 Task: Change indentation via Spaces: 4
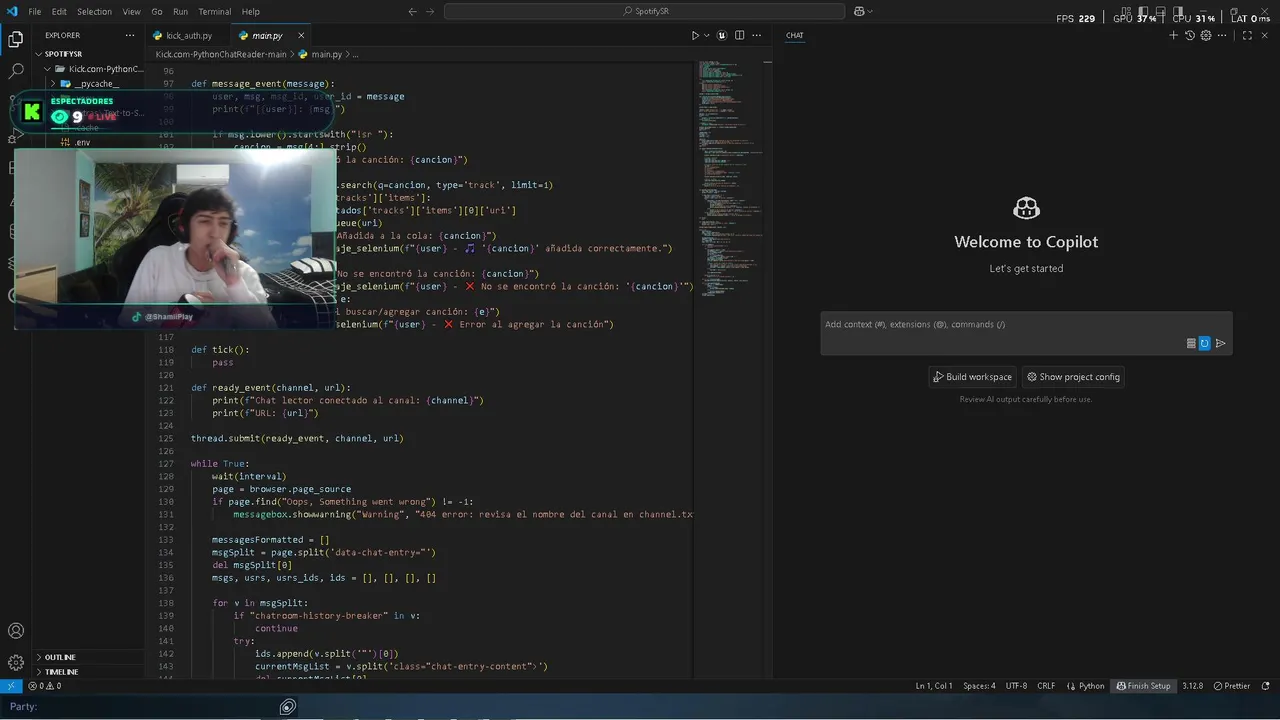pos(979,686)
